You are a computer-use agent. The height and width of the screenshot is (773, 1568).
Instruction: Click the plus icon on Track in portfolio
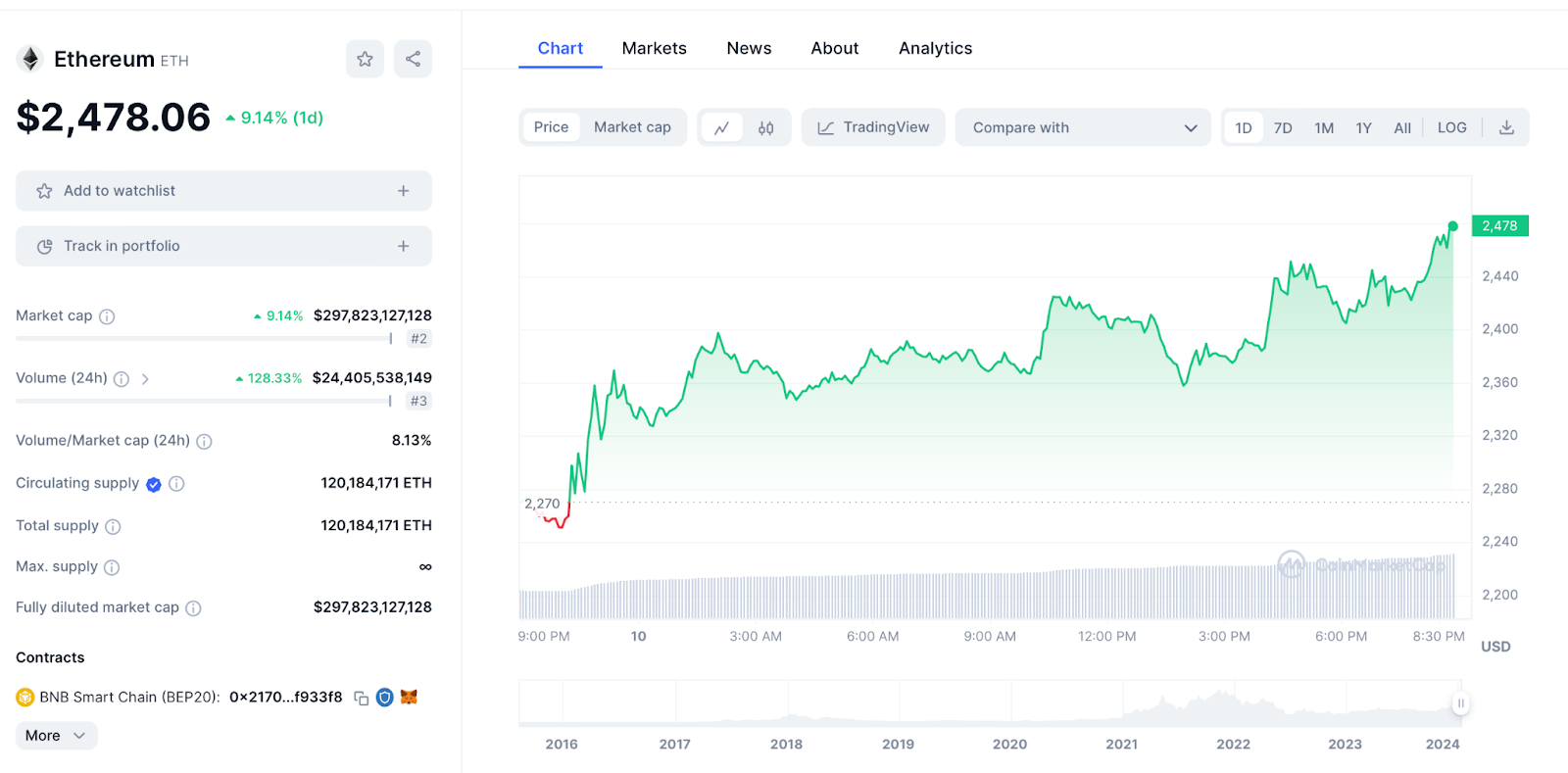[x=403, y=246]
